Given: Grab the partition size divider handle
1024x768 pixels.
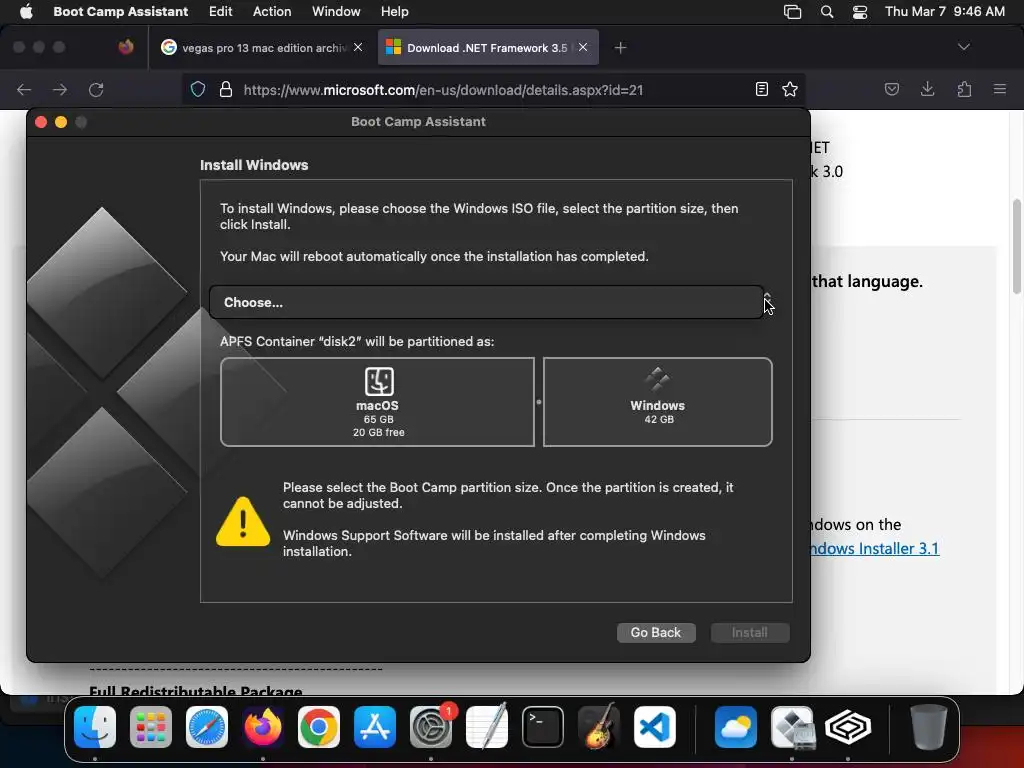Looking at the screenshot, I should coord(539,402).
